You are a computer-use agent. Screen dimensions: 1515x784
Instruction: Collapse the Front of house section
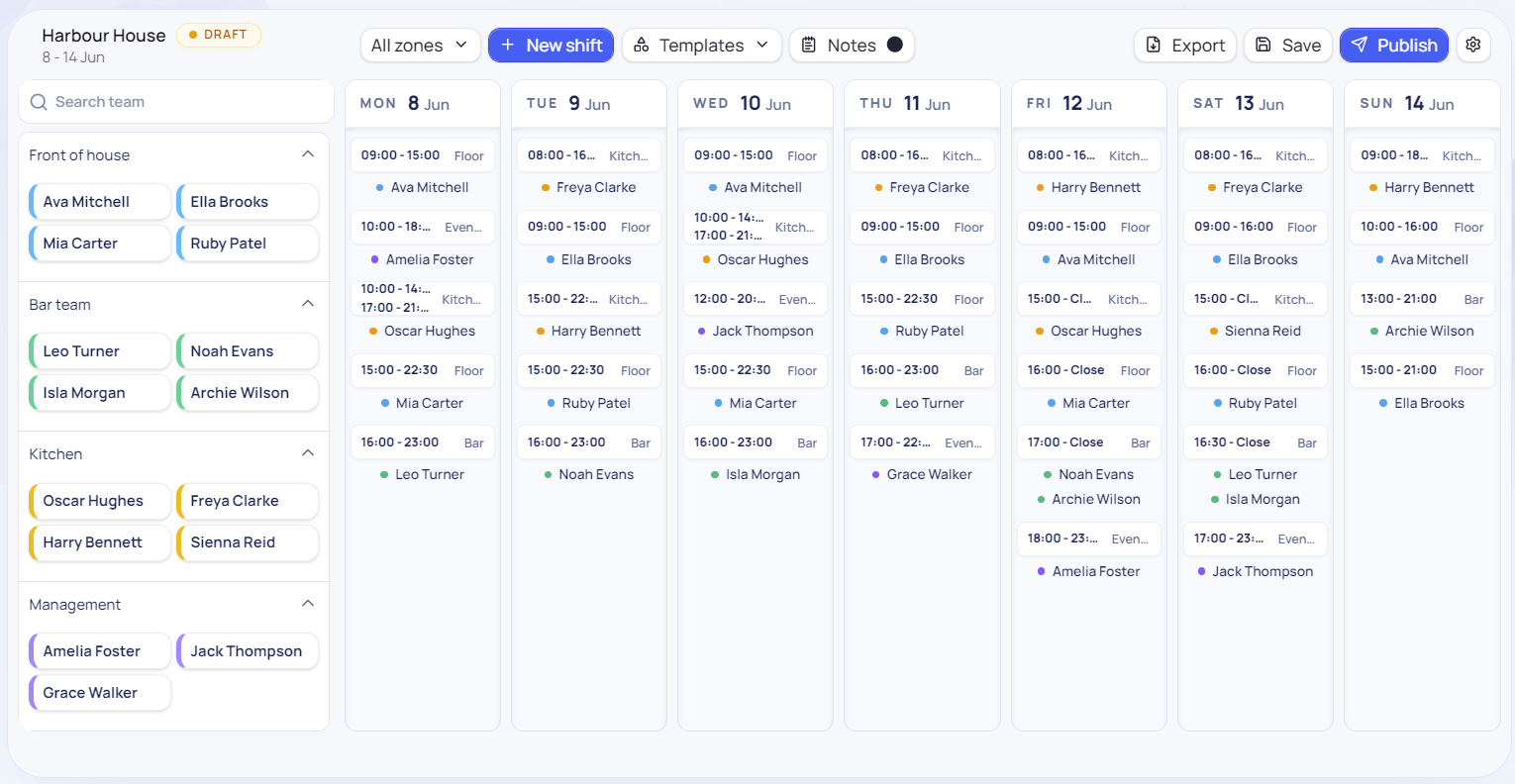tap(308, 154)
